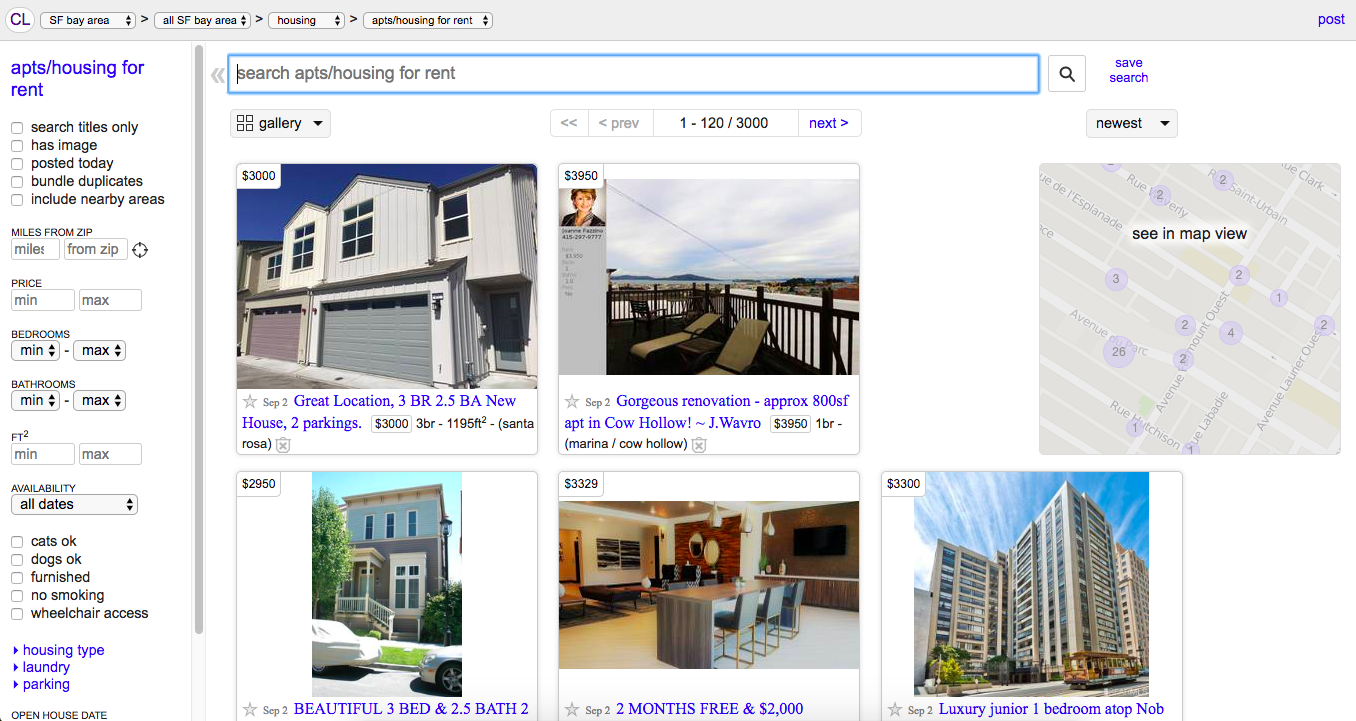Image resolution: width=1356 pixels, height=721 pixels.
Task: Star the 'Great Location, 3 BR' listing as favorite
Action: pyautogui.click(x=250, y=400)
